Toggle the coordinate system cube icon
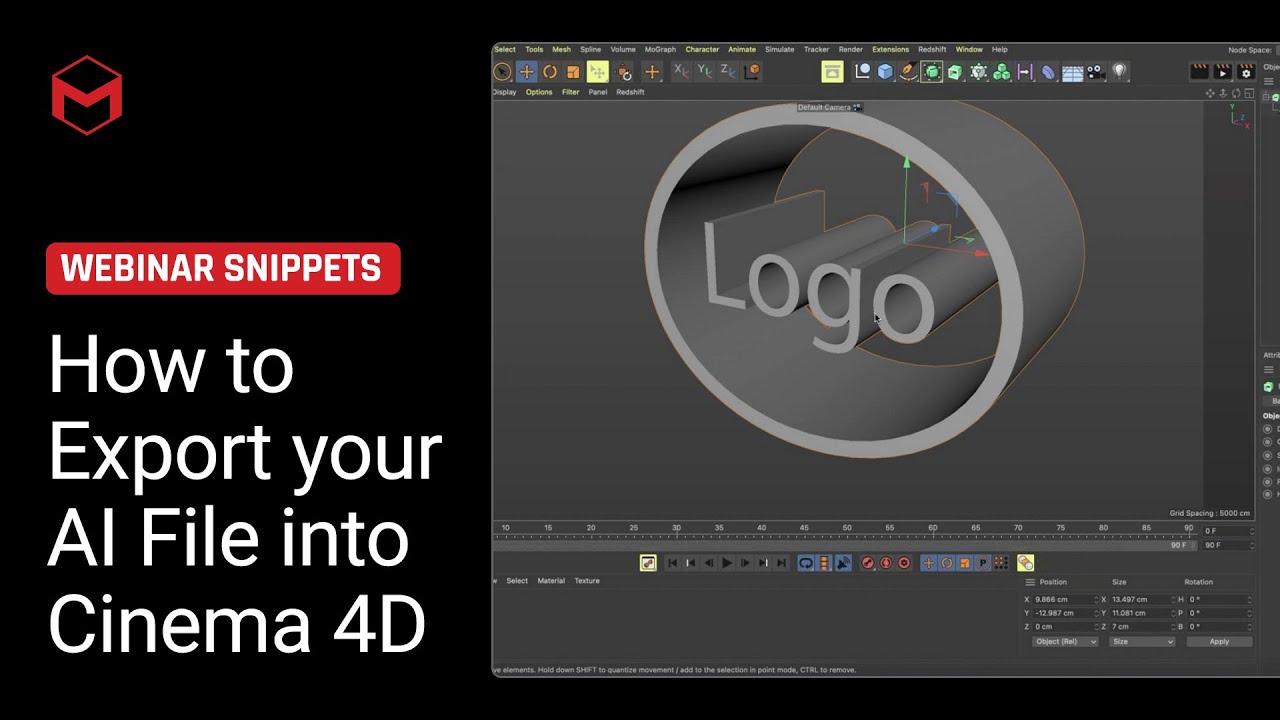1280x720 pixels. tap(752, 71)
